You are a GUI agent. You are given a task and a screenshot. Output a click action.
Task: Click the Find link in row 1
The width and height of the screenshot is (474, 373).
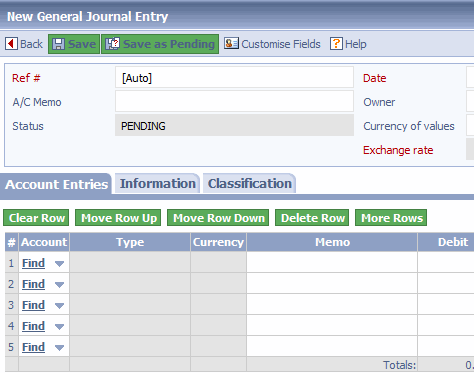coord(33,263)
